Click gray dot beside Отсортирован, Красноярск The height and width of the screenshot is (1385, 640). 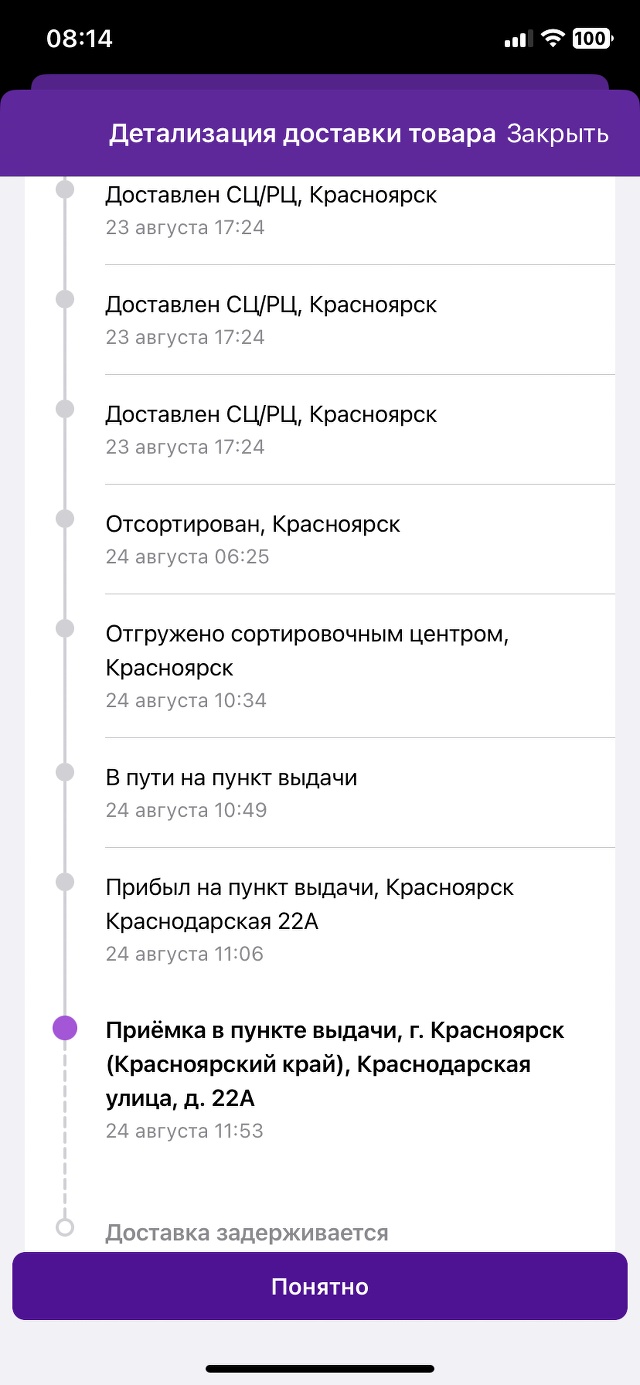click(65, 519)
